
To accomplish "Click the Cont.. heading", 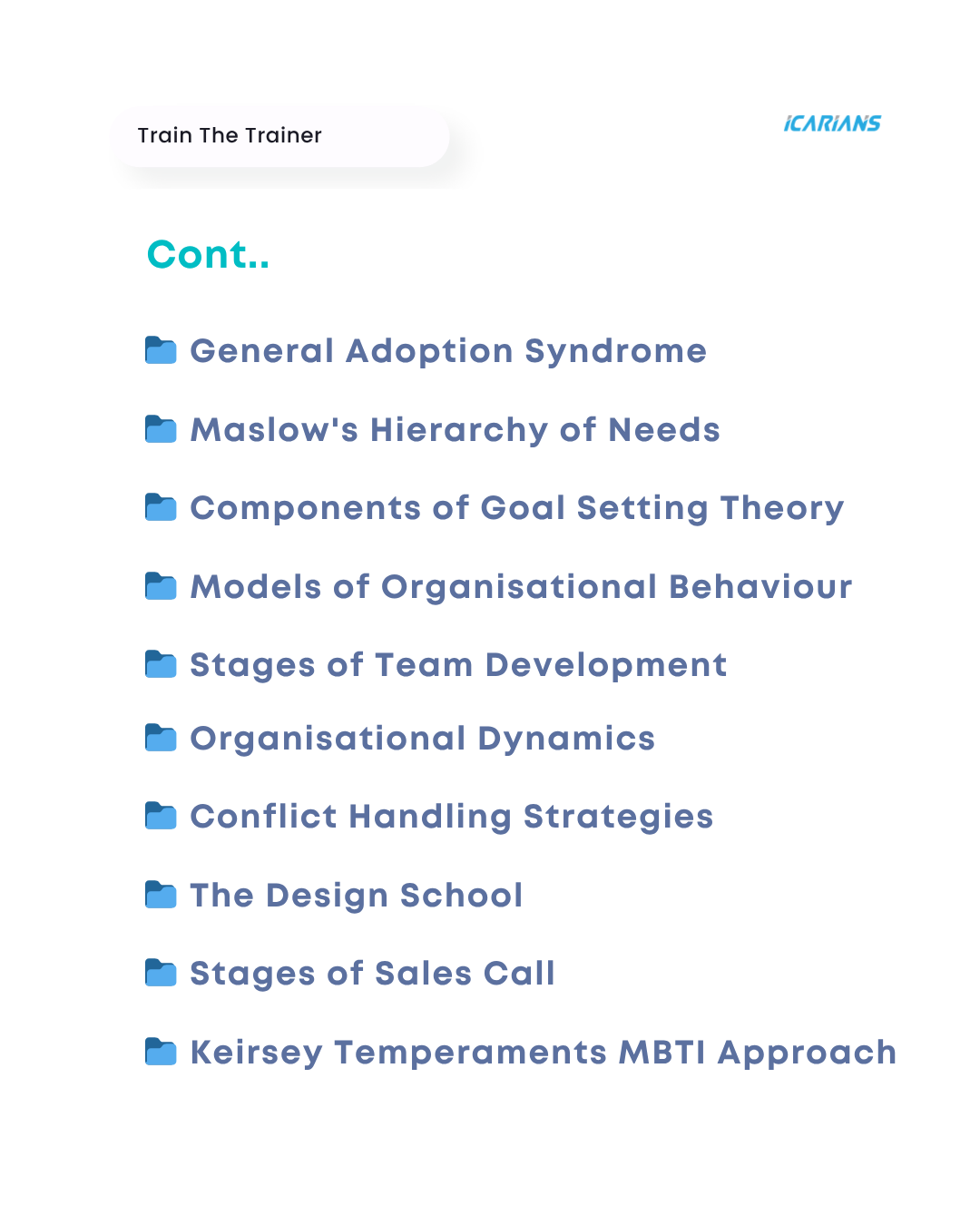I will (x=208, y=255).
